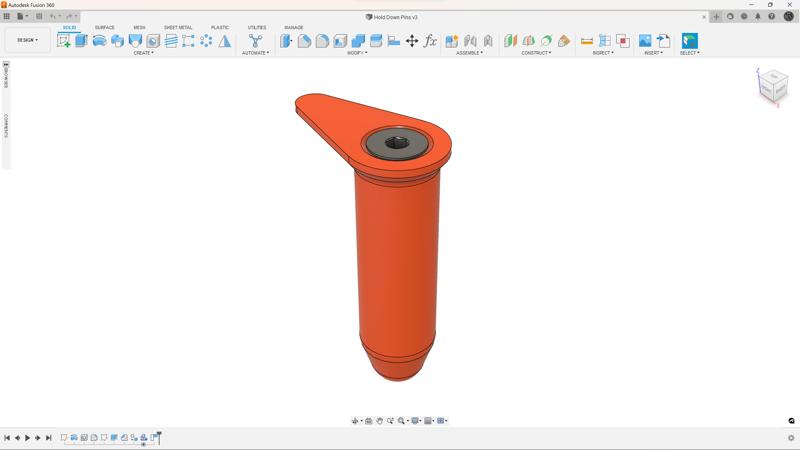Expand the Browser side panel
The image size is (800, 450).
point(6,76)
